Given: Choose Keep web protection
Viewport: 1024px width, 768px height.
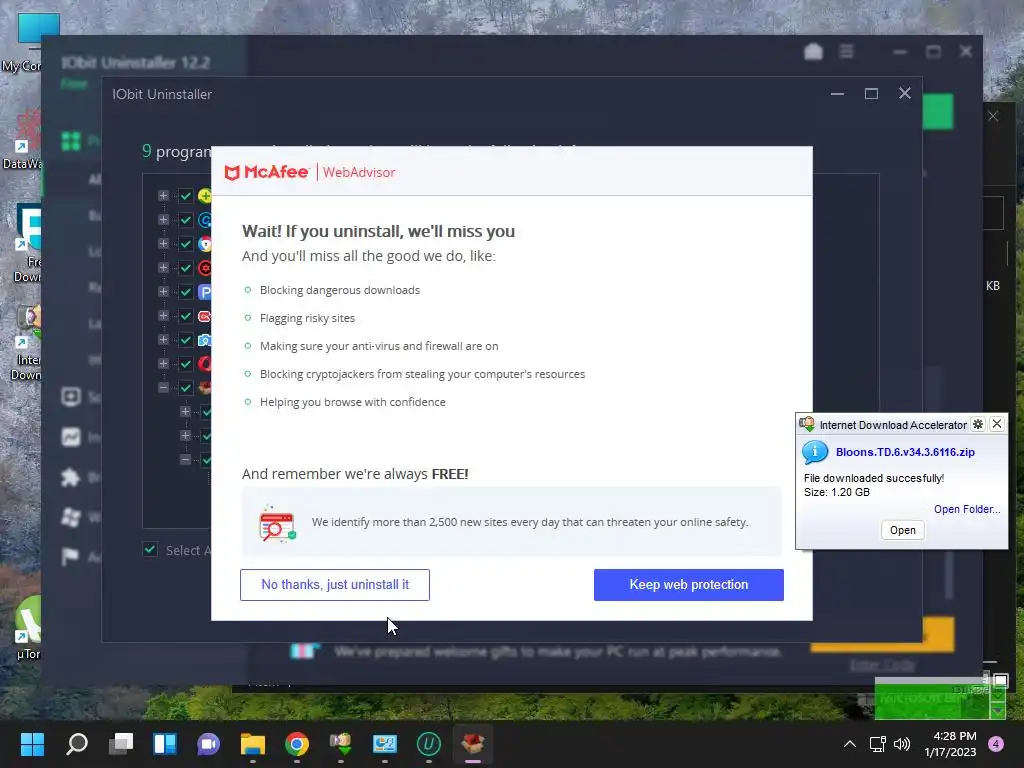Looking at the screenshot, I should tap(688, 584).
